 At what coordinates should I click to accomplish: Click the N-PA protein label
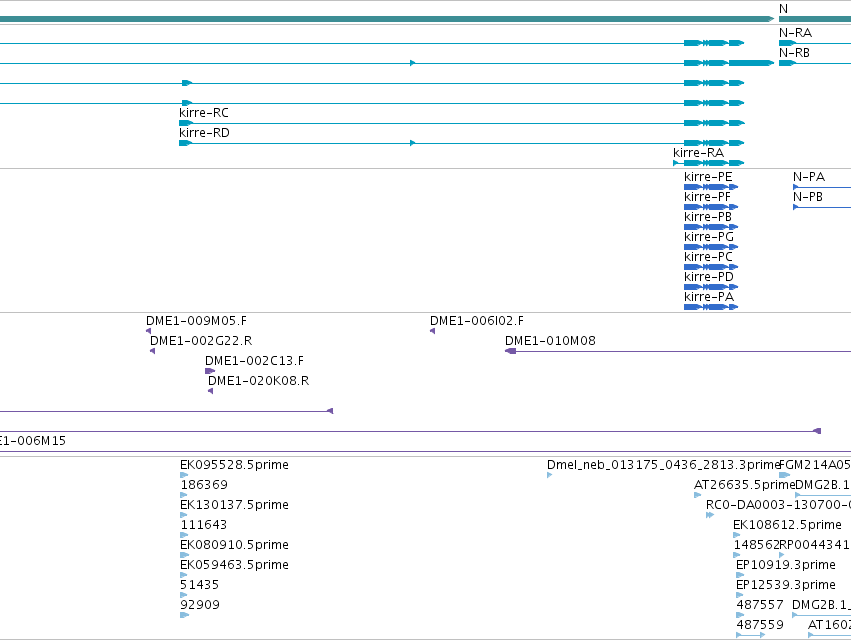click(809, 176)
